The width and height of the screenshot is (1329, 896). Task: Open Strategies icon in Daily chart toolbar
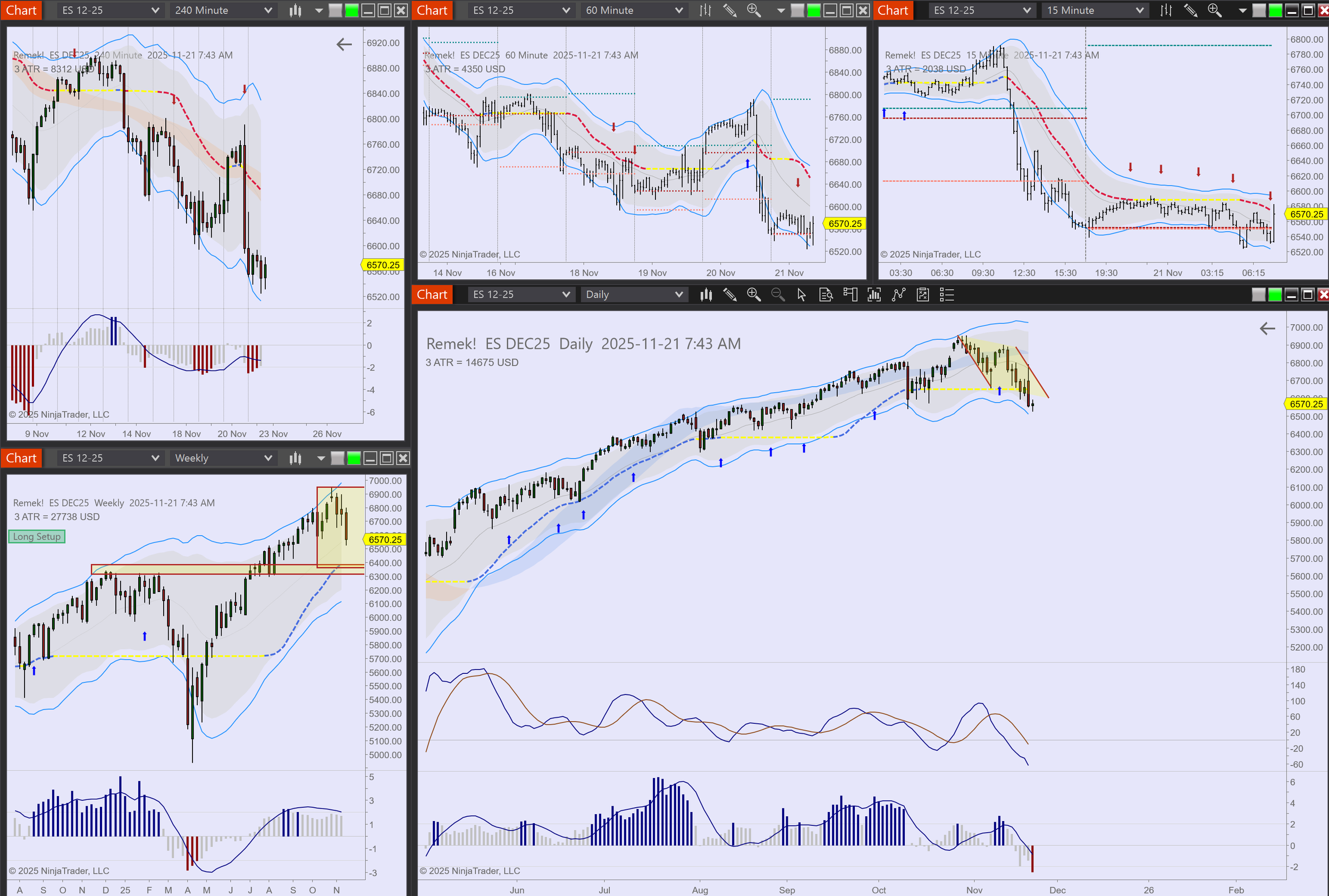(898, 294)
